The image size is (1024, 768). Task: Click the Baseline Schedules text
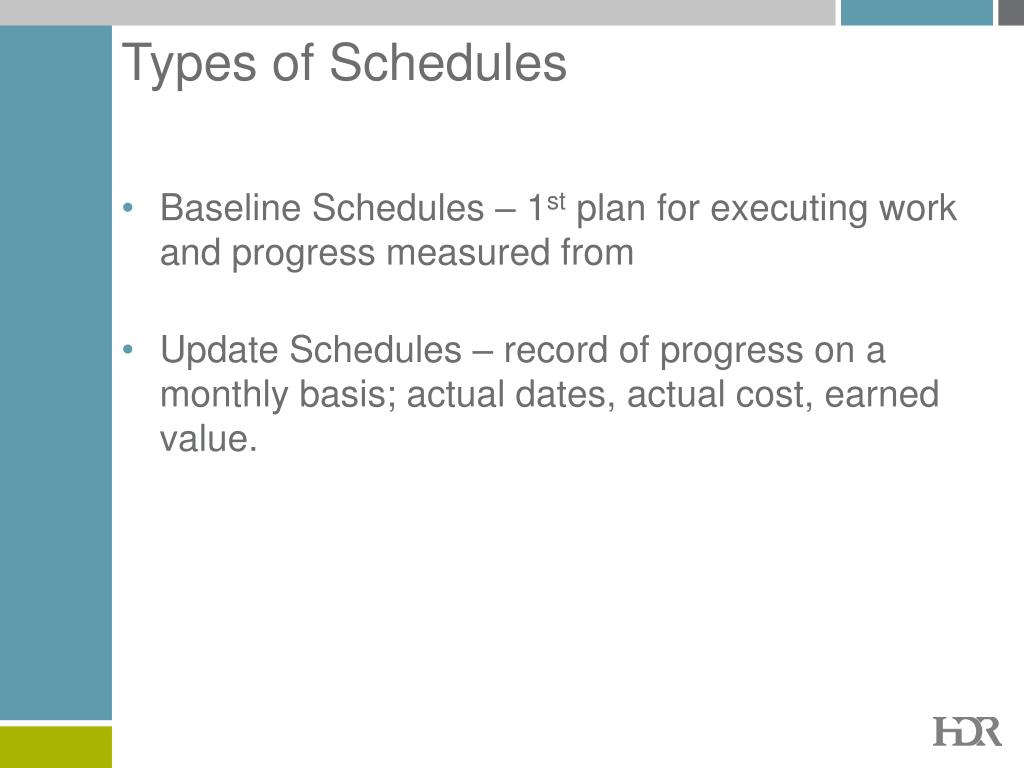pyautogui.click(x=322, y=208)
